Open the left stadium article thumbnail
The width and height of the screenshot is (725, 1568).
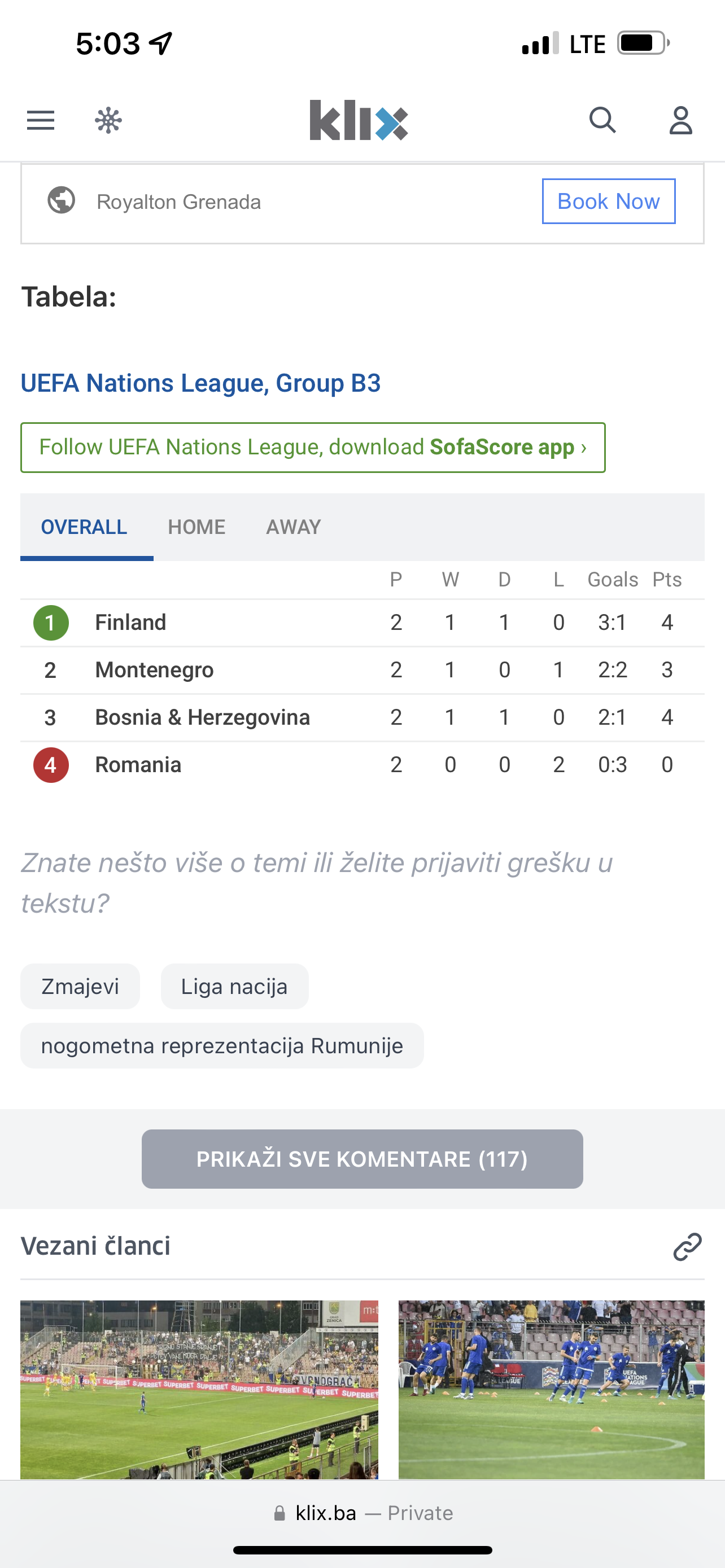tap(199, 1389)
